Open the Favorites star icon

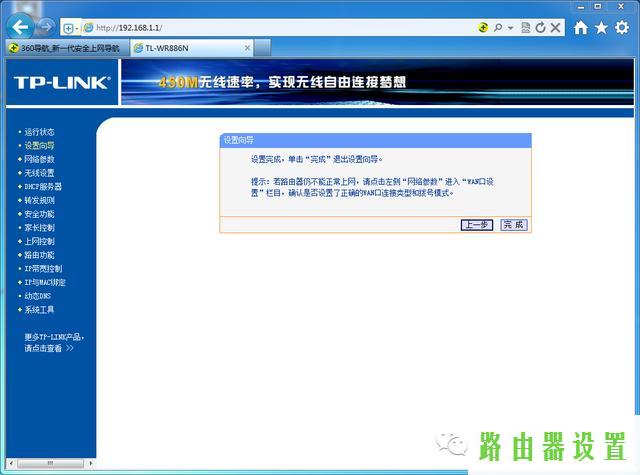(601, 27)
